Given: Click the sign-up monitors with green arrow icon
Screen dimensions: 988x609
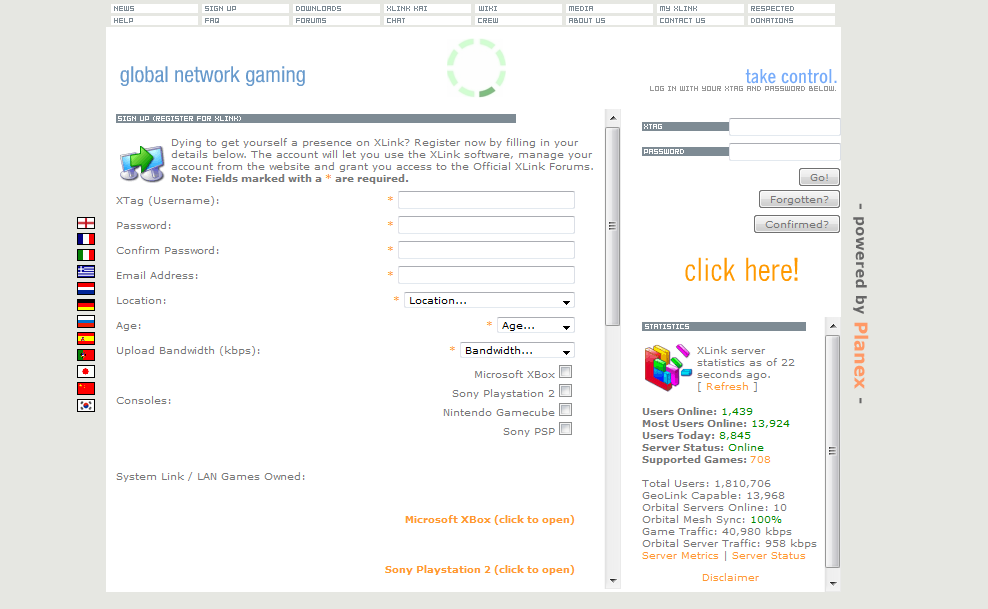Looking at the screenshot, I should [x=142, y=162].
